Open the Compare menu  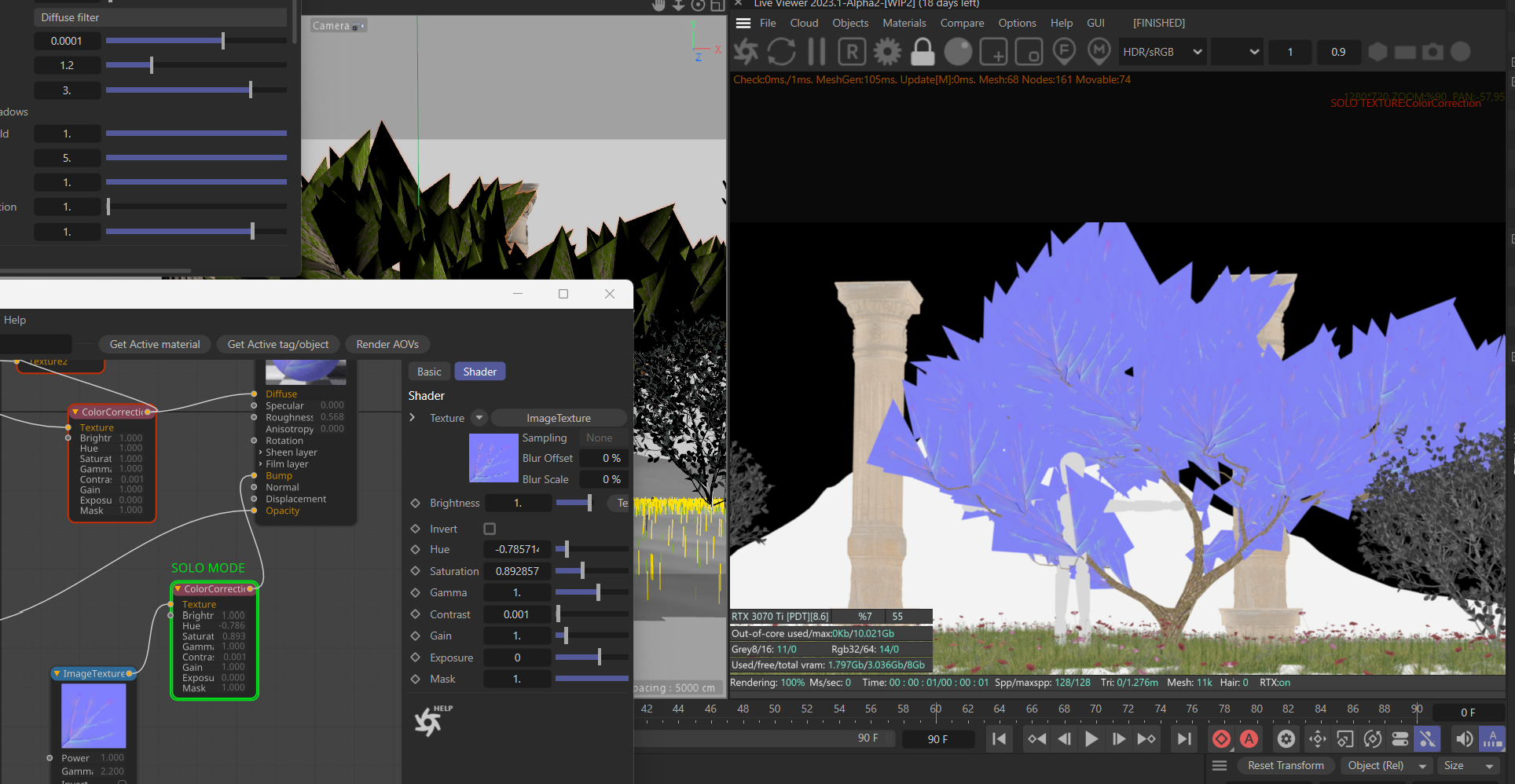pyautogui.click(x=962, y=23)
